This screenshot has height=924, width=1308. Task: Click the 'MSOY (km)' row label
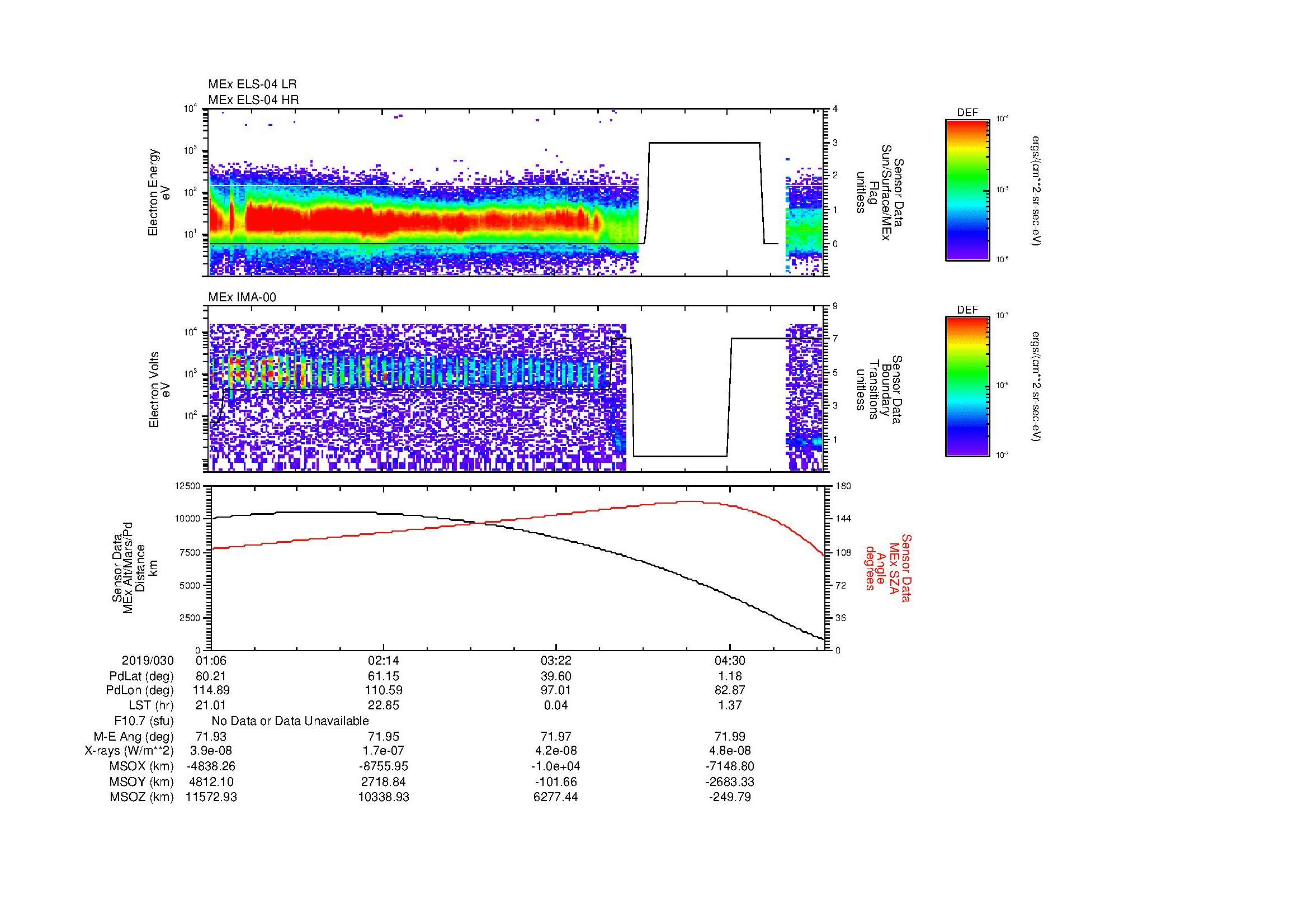(141, 781)
